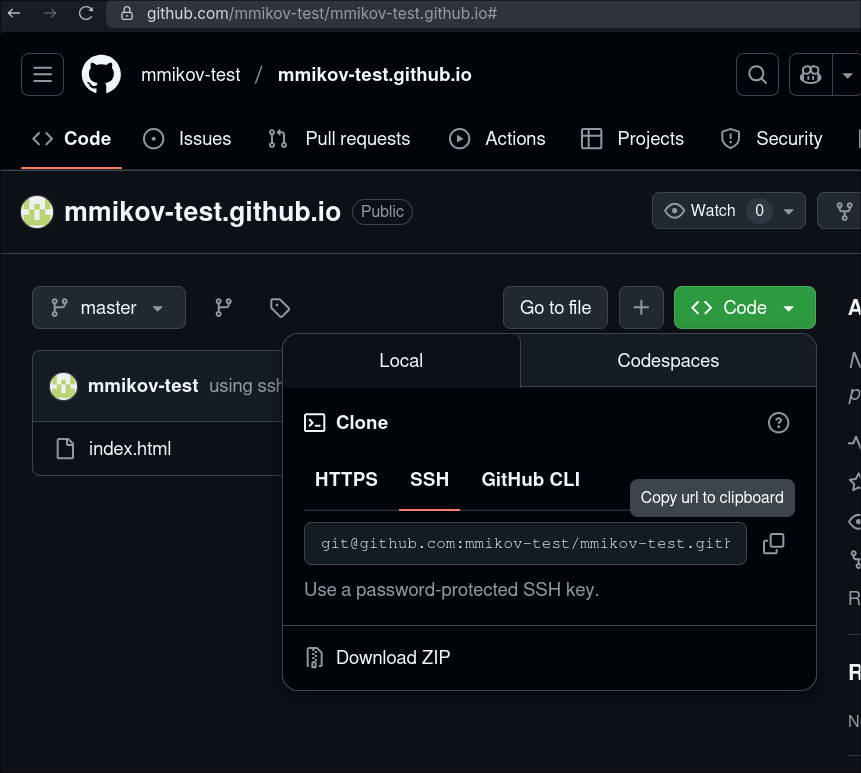861x773 pixels.
Task: Click the SSH clone URL field
Action: (x=525, y=543)
